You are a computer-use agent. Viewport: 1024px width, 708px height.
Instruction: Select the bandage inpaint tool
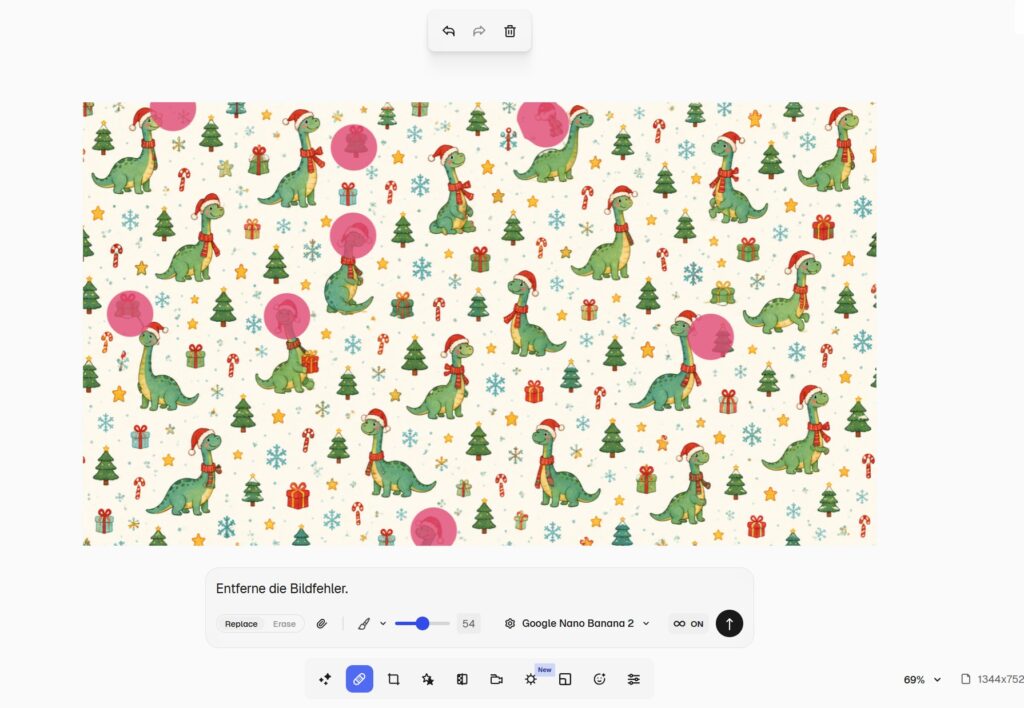tap(359, 679)
